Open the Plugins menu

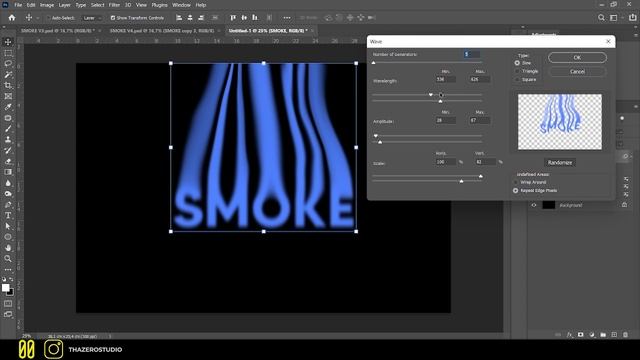[x=159, y=5]
